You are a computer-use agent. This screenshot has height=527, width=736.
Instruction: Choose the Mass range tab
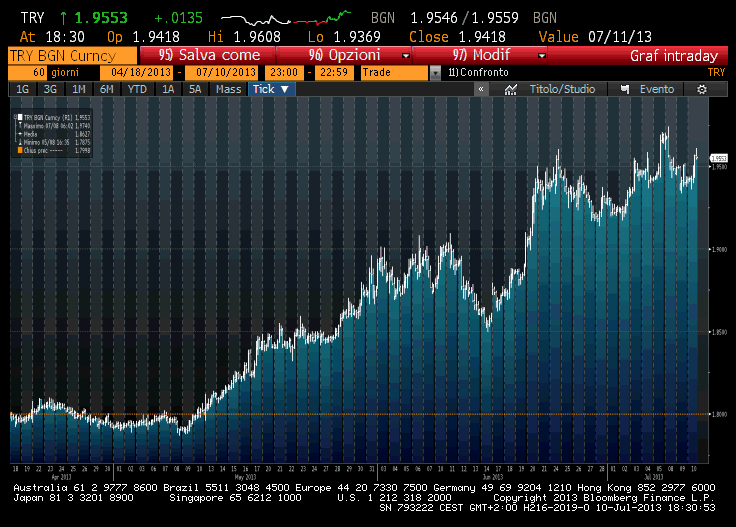[x=229, y=89]
